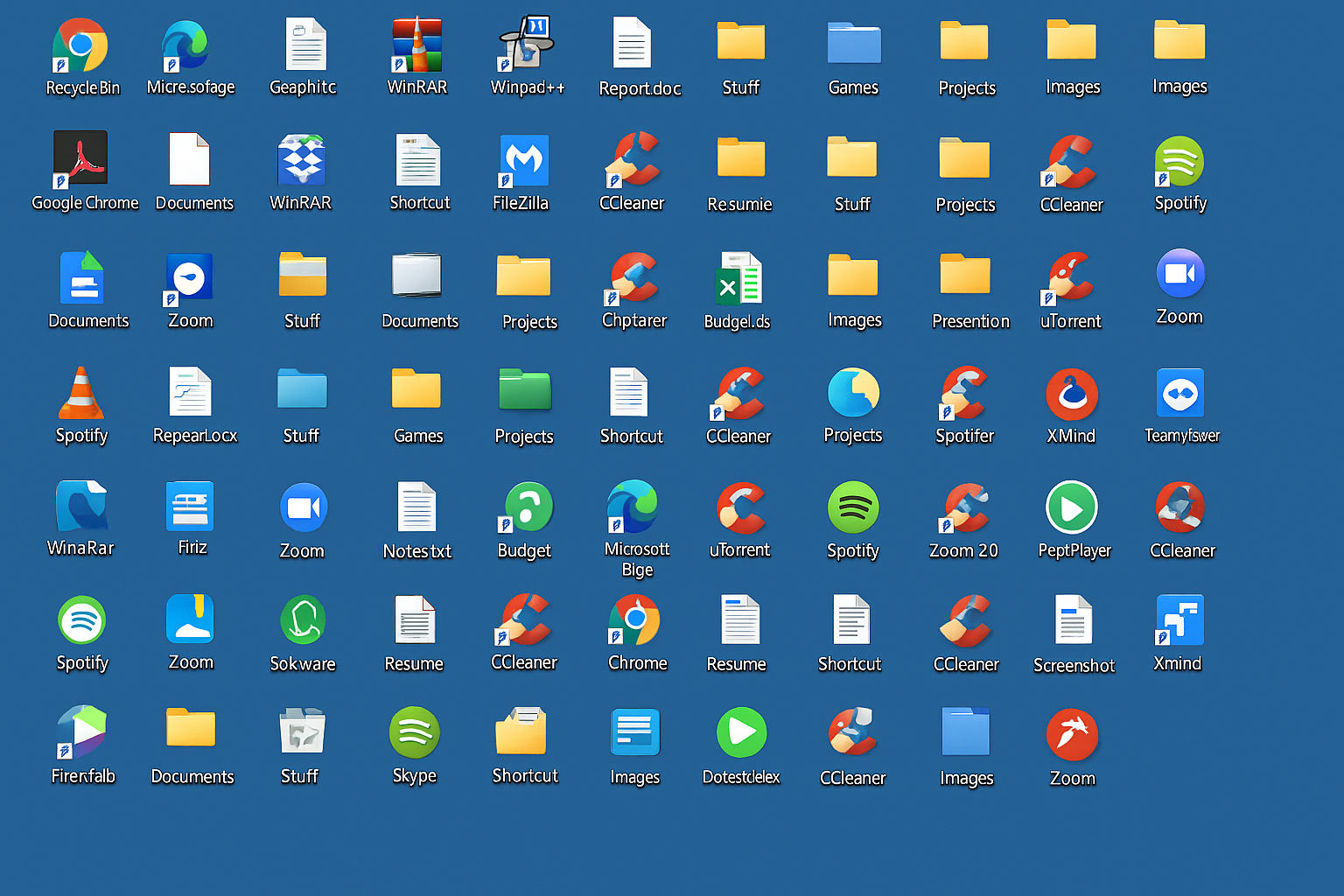Image resolution: width=1344 pixels, height=896 pixels.
Task: Select the Dotestdelex green play icon
Action: [x=742, y=732]
